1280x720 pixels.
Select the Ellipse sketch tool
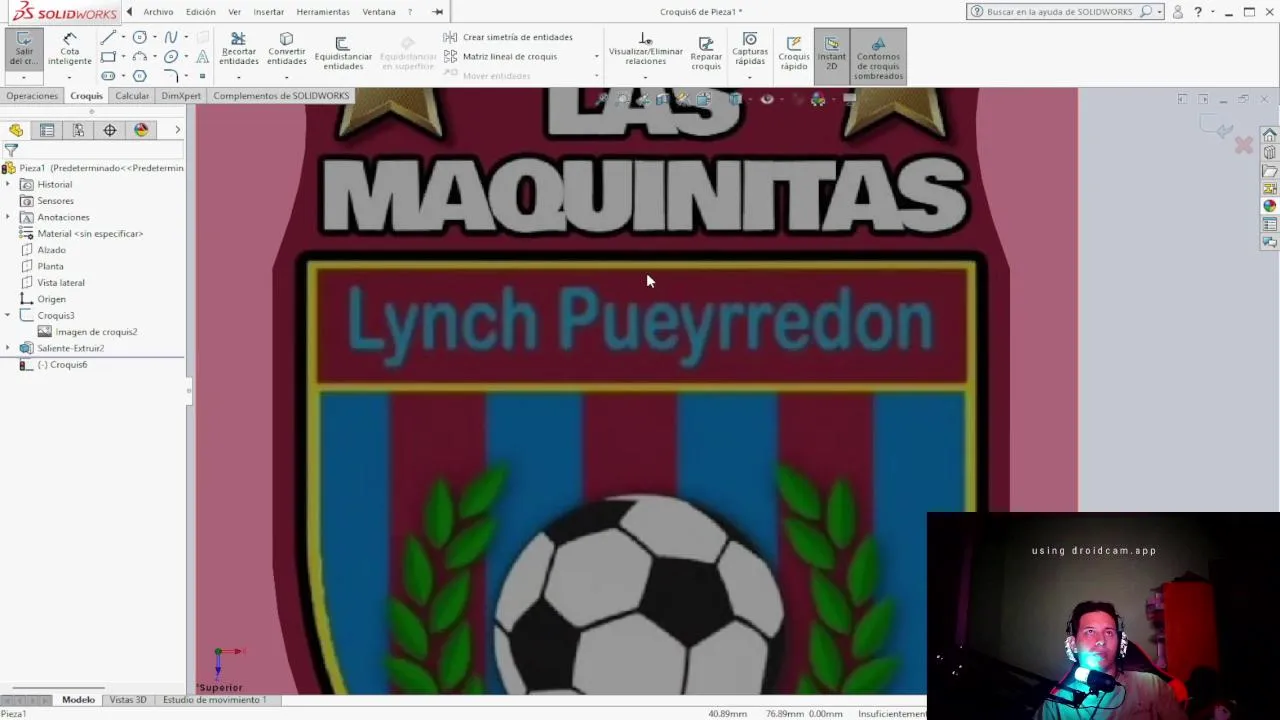(x=171, y=57)
